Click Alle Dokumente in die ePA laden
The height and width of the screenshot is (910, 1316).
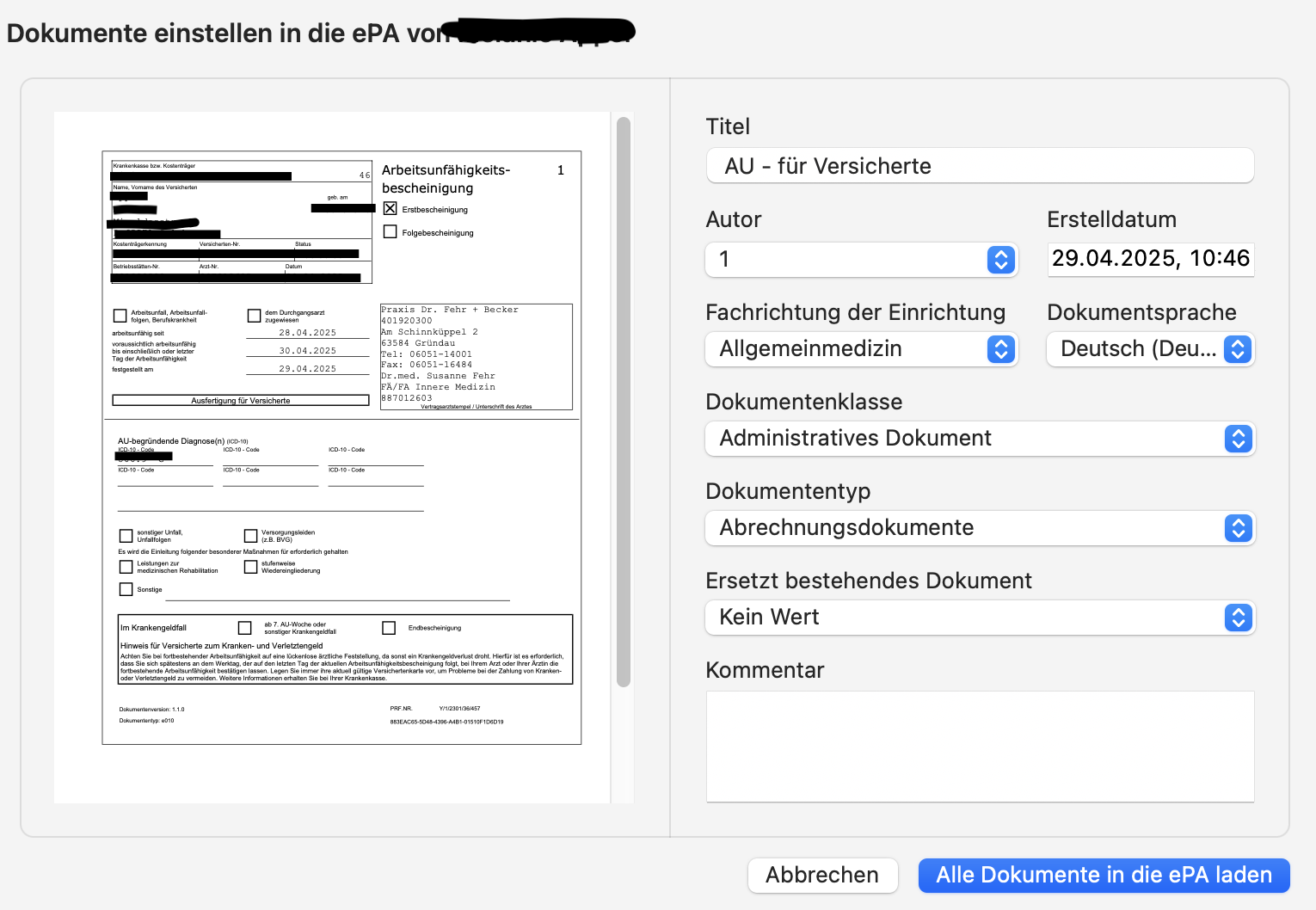pos(1104,876)
